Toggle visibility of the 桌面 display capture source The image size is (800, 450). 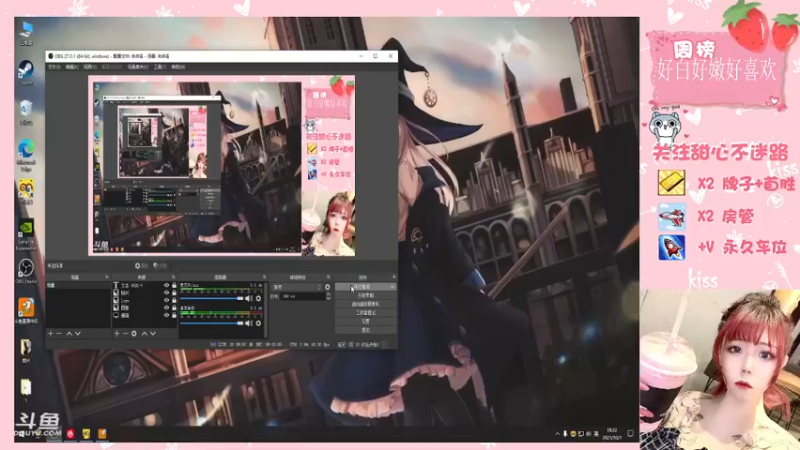coord(166,315)
